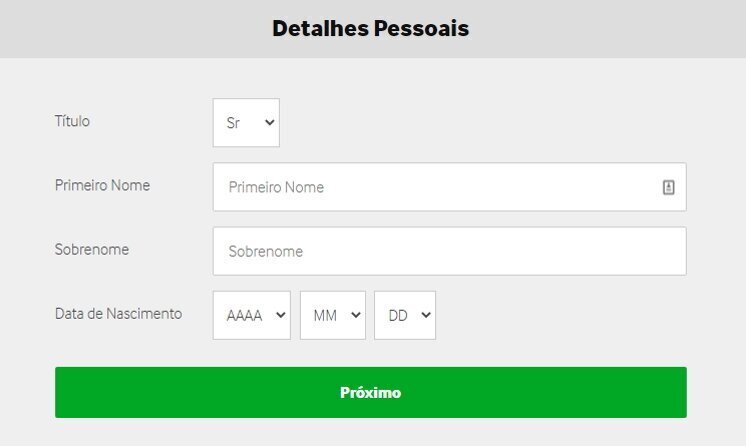Viewport: 746px width, 446px height.
Task: Click the "Próximo" label on the green bar
Action: pos(370,392)
